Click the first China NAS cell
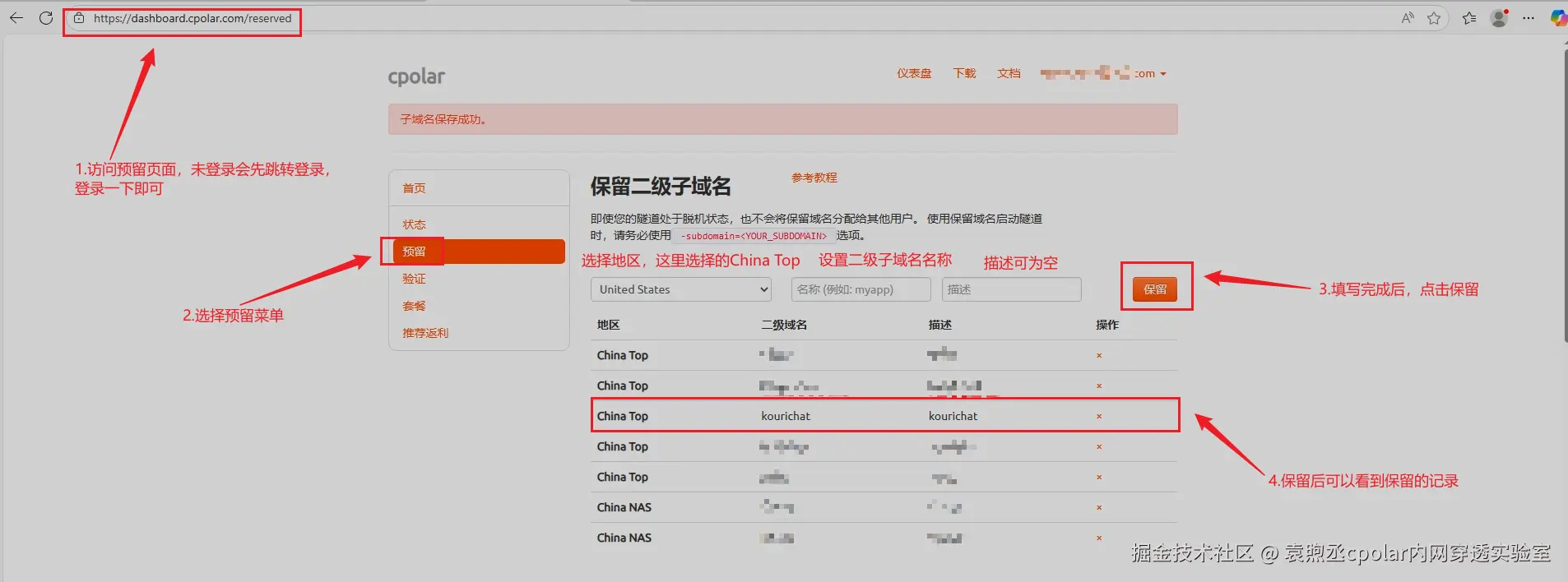 [x=624, y=508]
